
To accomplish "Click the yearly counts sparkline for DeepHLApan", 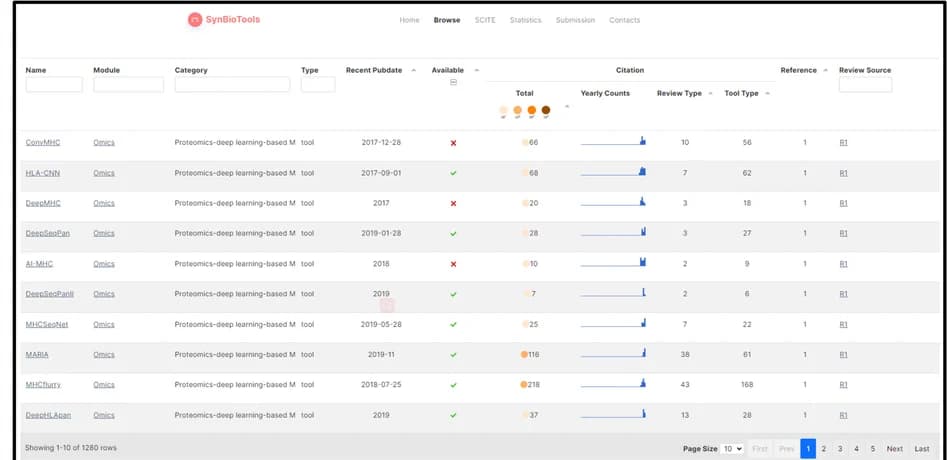I will pos(613,414).
